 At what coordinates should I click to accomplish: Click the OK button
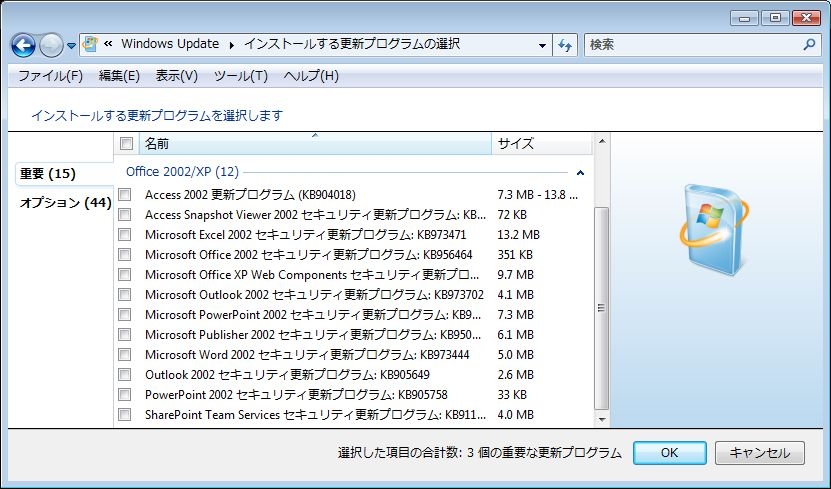(669, 452)
